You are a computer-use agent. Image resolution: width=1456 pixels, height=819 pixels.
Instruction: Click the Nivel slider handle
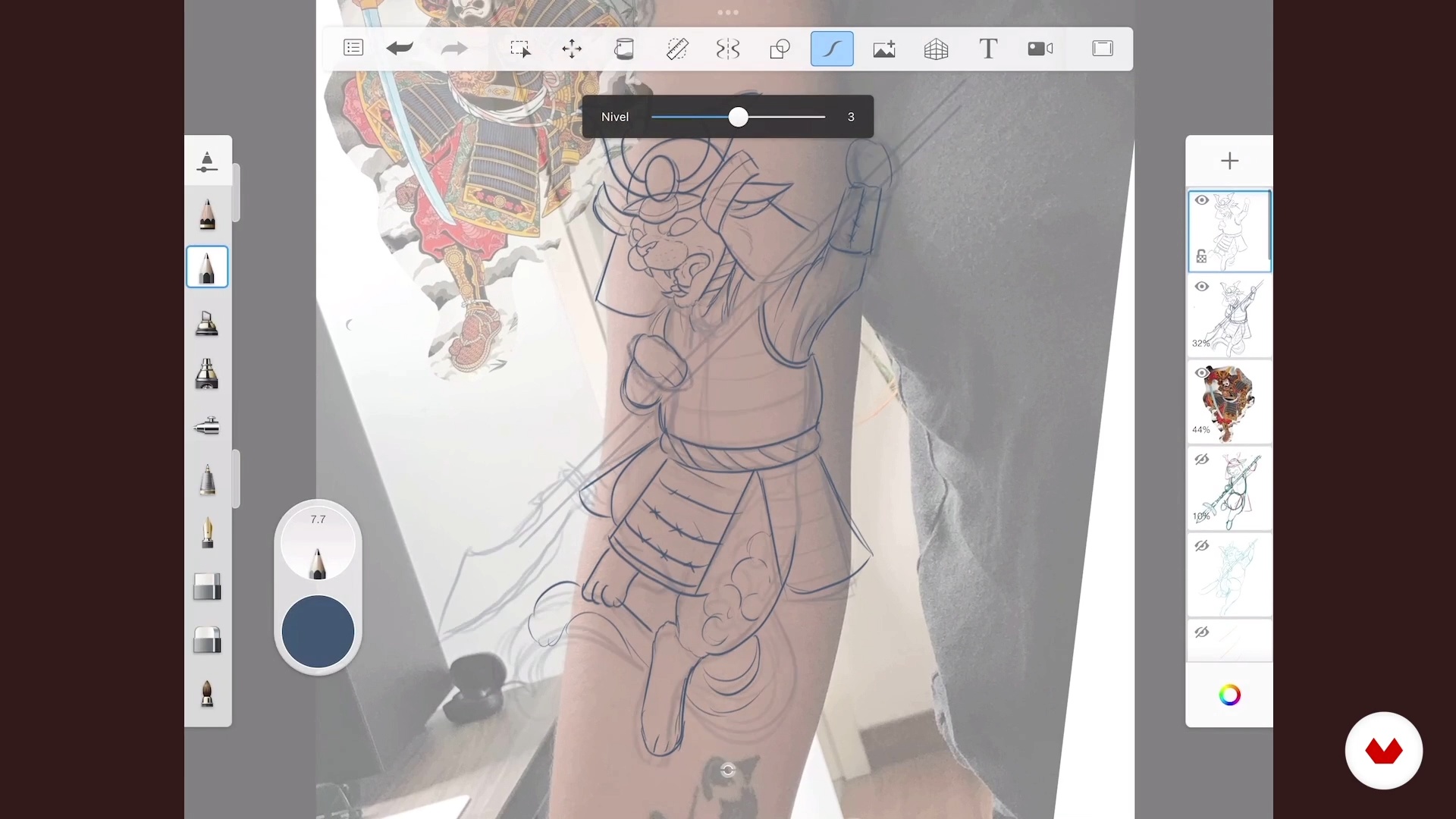click(x=739, y=117)
